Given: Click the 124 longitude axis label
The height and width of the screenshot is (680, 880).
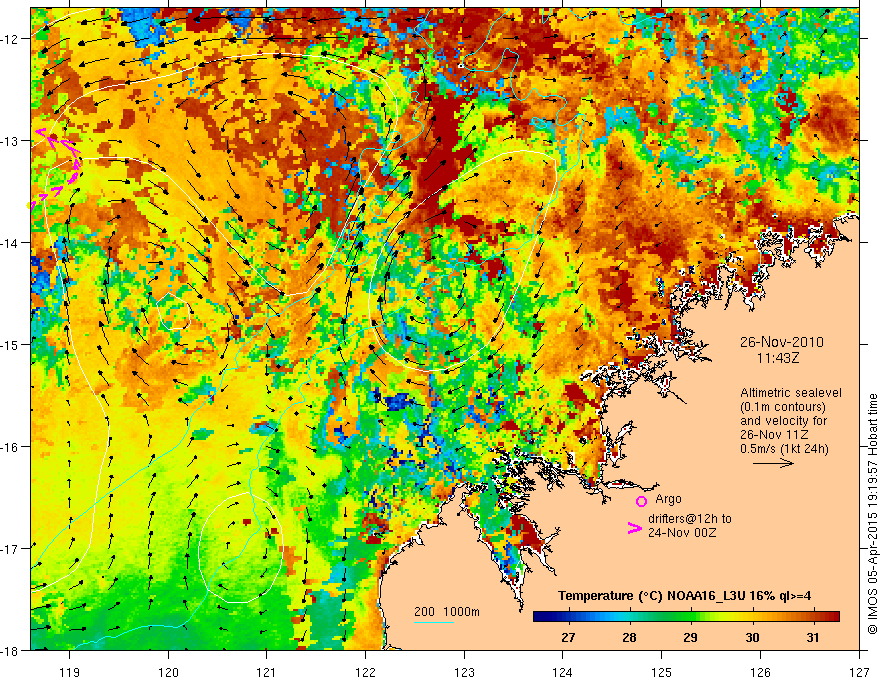Looking at the screenshot, I should point(563,672).
